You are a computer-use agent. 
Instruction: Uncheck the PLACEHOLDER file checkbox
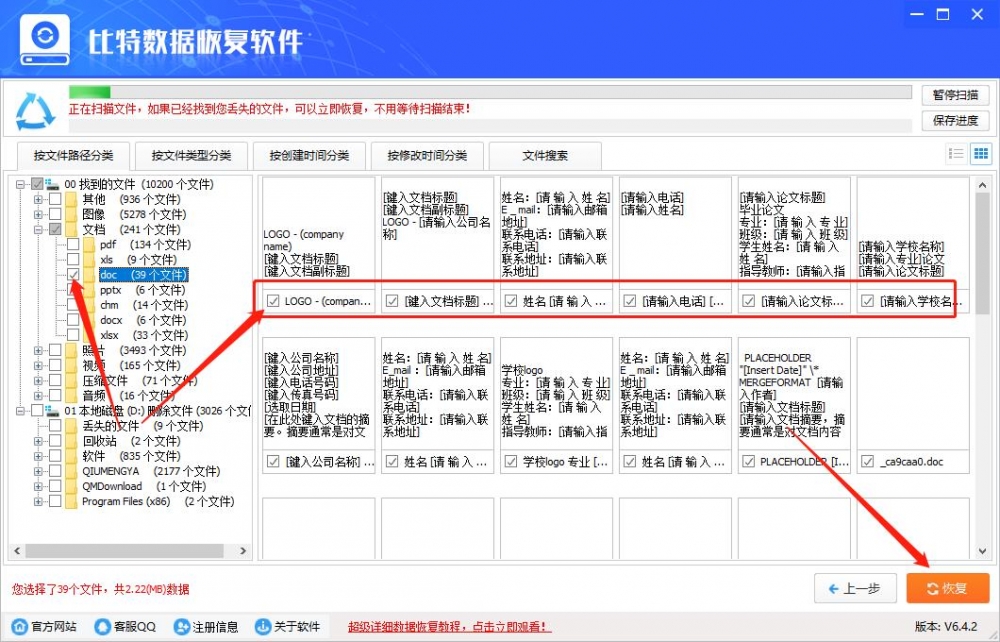coord(749,462)
